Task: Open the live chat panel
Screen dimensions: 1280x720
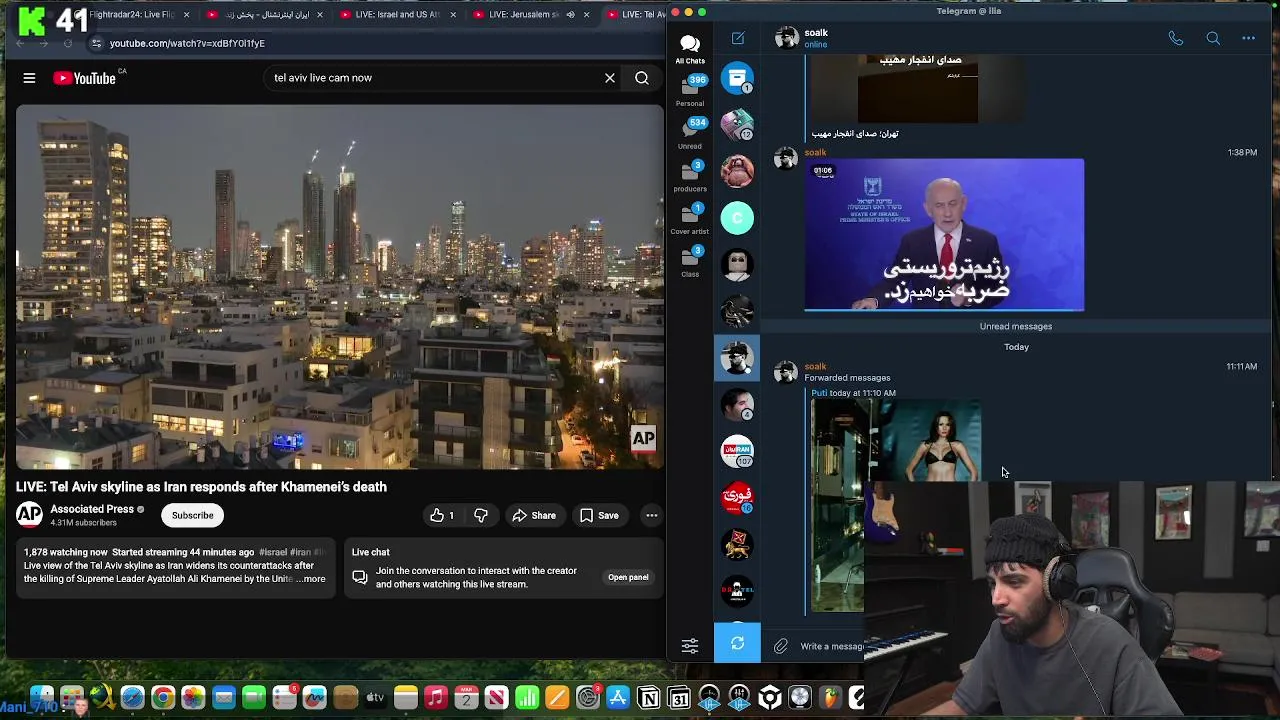Action: point(628,577)
